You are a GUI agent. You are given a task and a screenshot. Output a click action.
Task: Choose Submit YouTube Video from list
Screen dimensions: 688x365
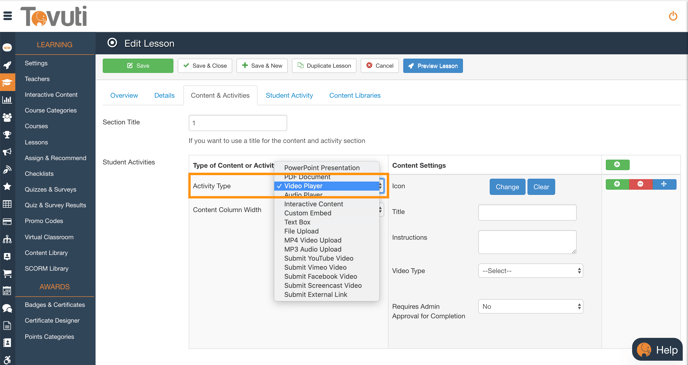[319, 258]
